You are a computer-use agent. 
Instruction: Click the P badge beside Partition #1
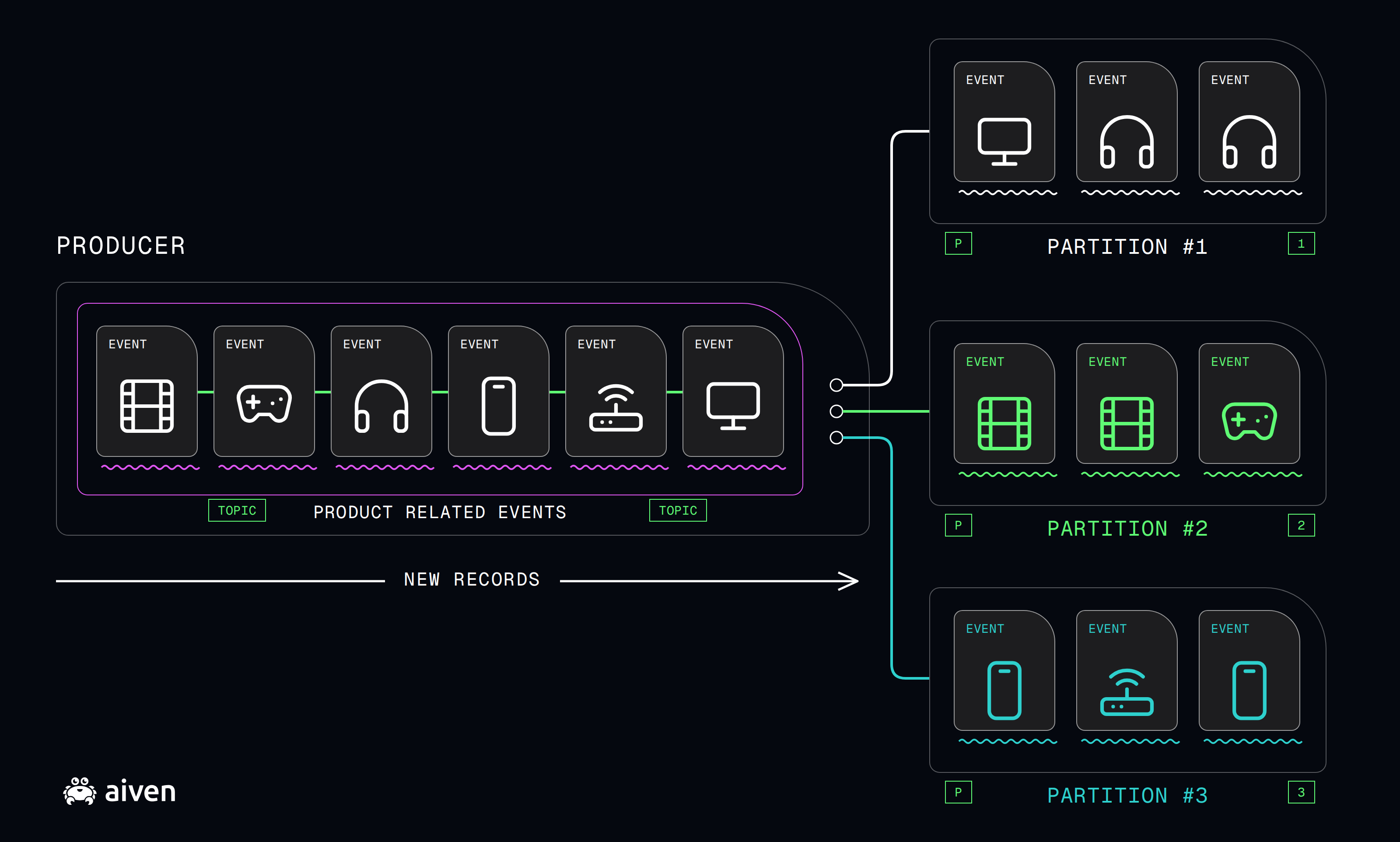pyautogui.click(x=958, y=243)
